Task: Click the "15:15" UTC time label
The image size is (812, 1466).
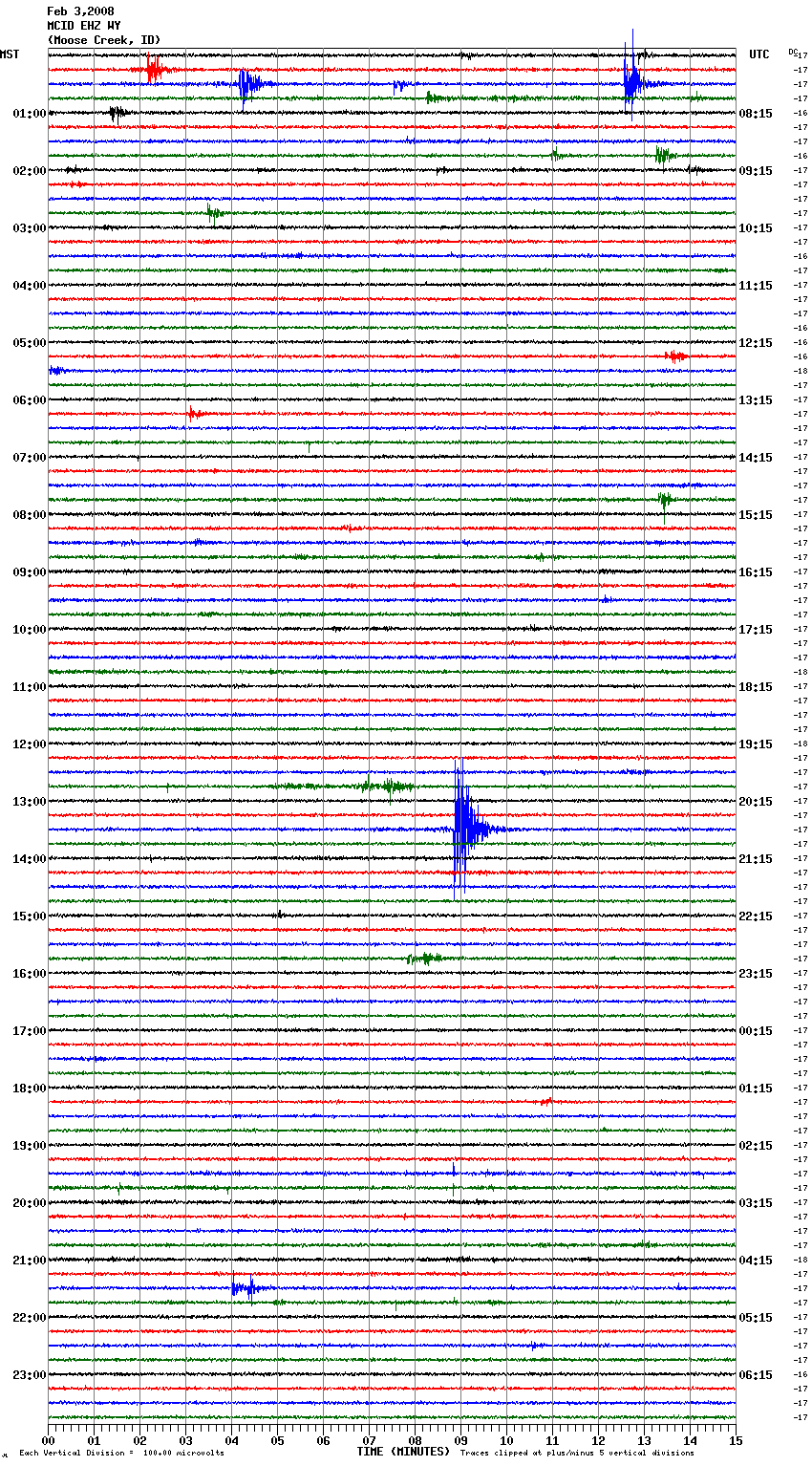Action: point(756,515)
